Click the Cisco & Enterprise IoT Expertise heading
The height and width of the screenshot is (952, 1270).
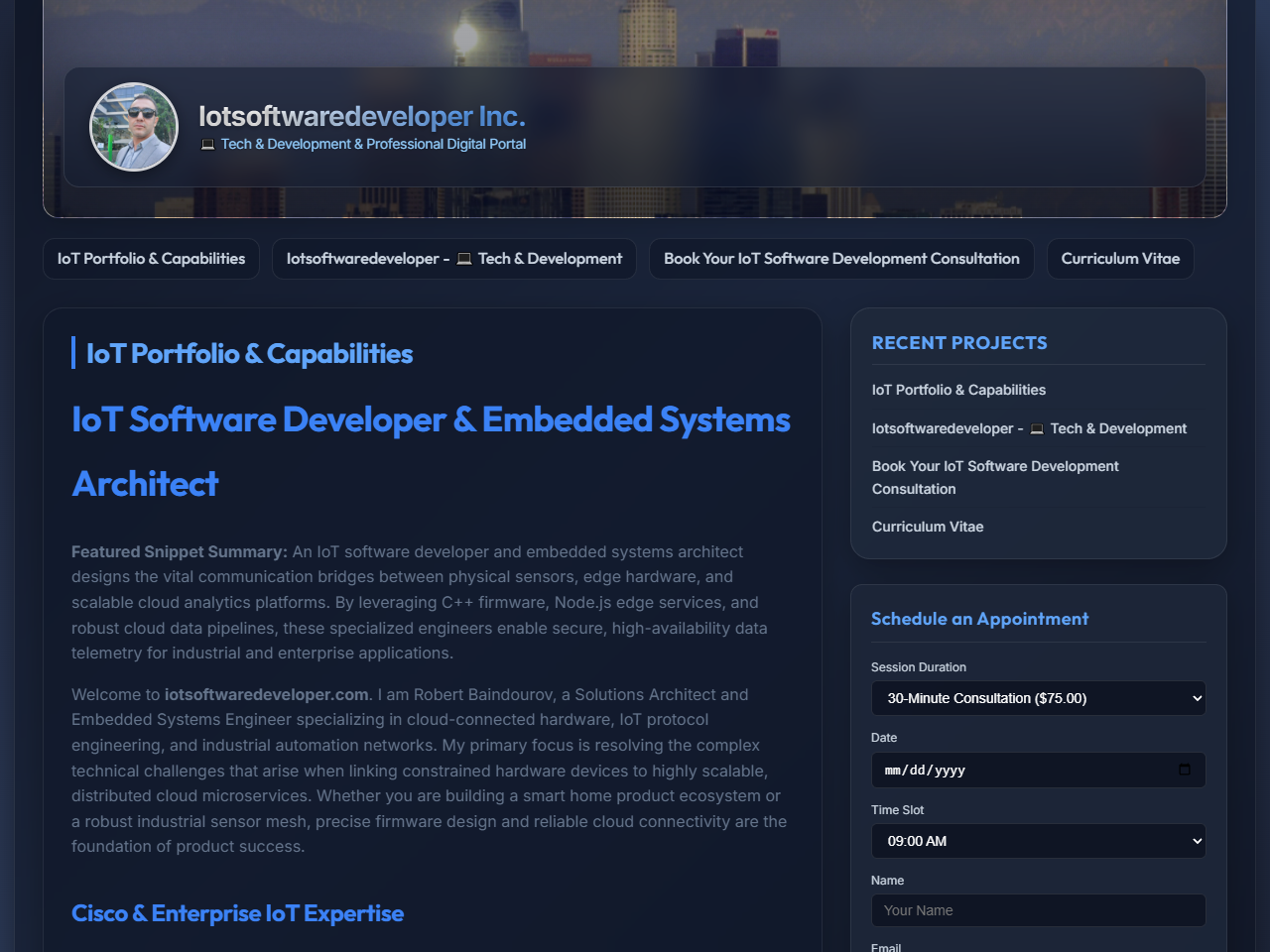(x=237, y=913)
